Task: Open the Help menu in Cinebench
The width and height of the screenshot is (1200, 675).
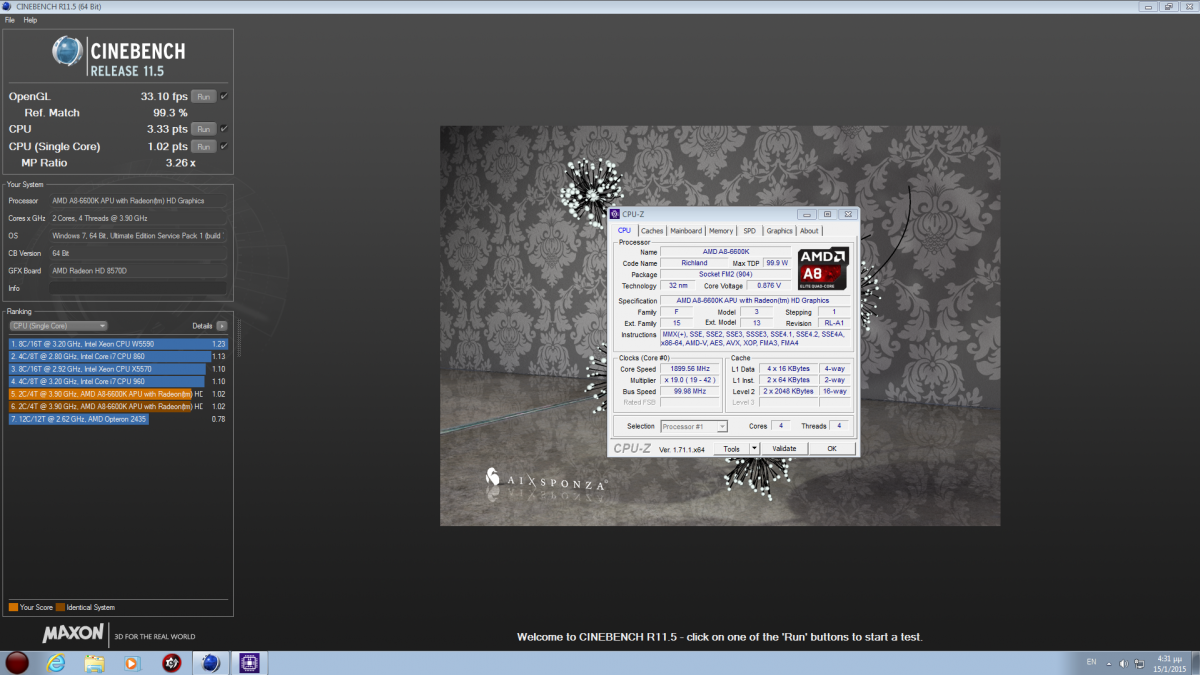Action: pos(30,20)
